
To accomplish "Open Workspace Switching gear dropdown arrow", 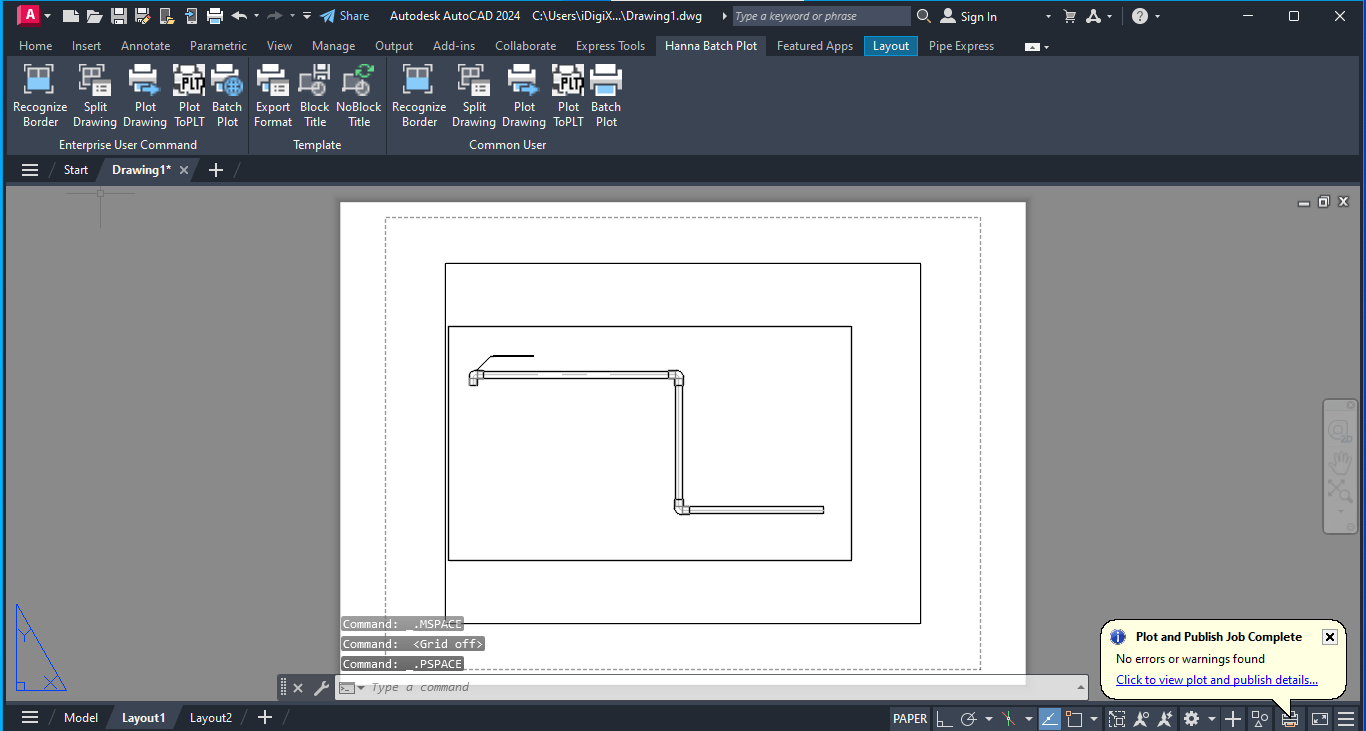I will [x=1212, y=718].
